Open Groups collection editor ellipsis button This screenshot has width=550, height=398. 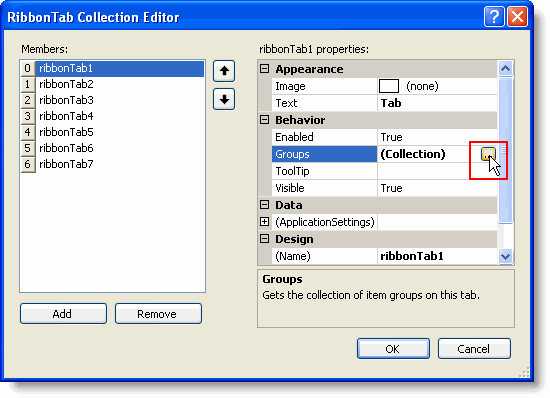pyautogui.click(x=488, y=154)
